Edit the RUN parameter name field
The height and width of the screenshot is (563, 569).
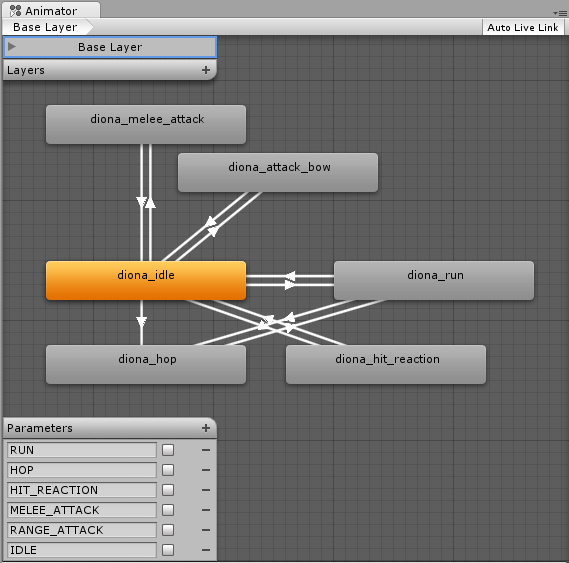coord(82,450)
